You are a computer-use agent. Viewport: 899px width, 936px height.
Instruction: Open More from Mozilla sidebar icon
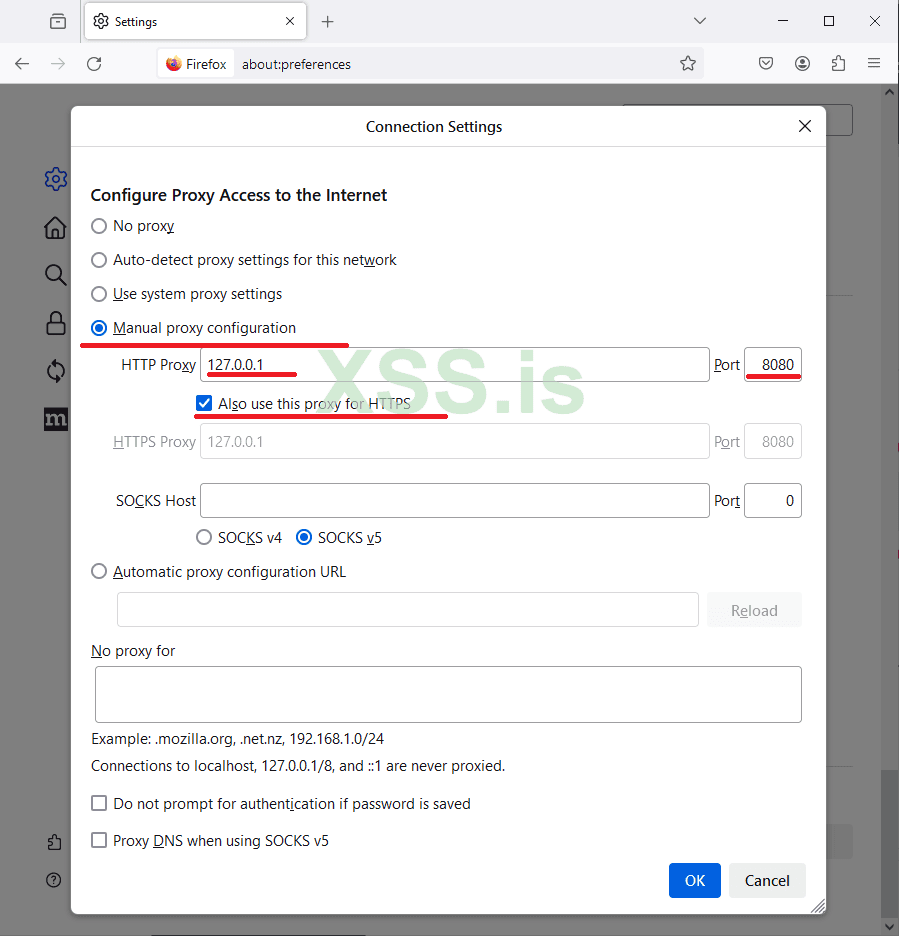click(56, 419)
